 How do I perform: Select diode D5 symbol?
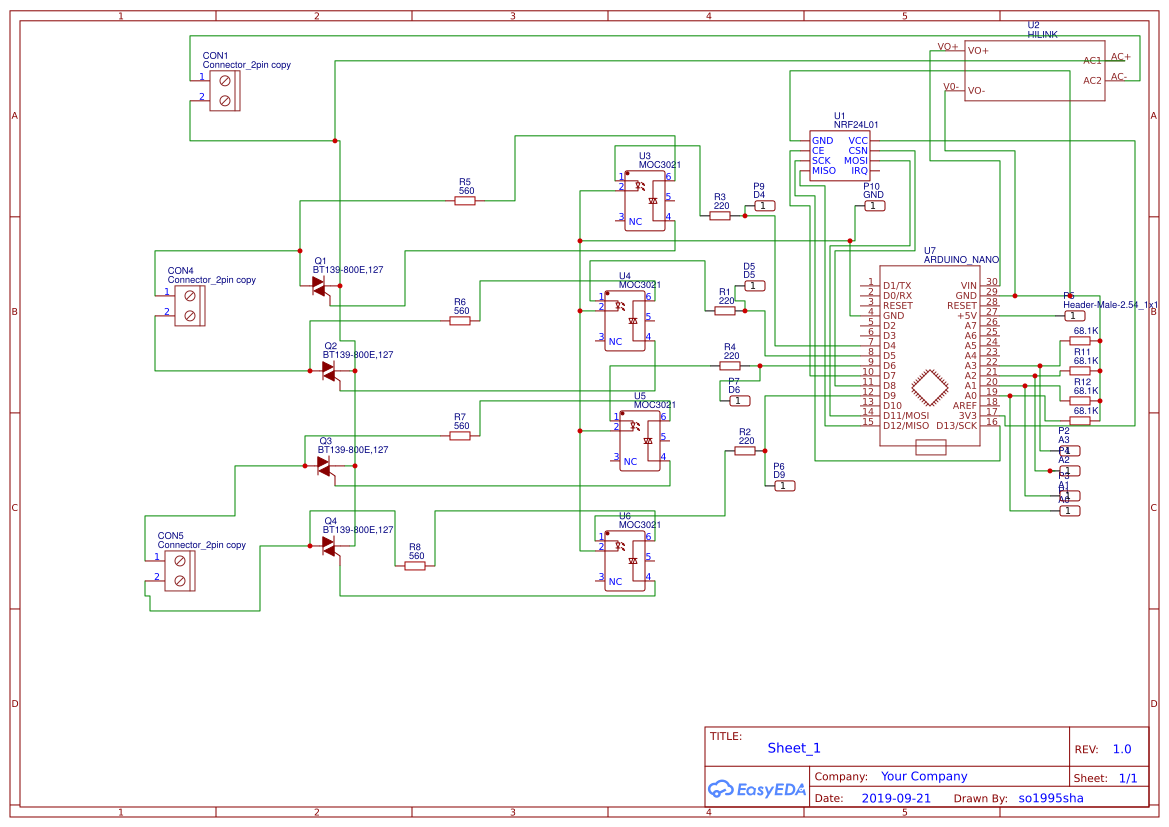click(753, 285)
